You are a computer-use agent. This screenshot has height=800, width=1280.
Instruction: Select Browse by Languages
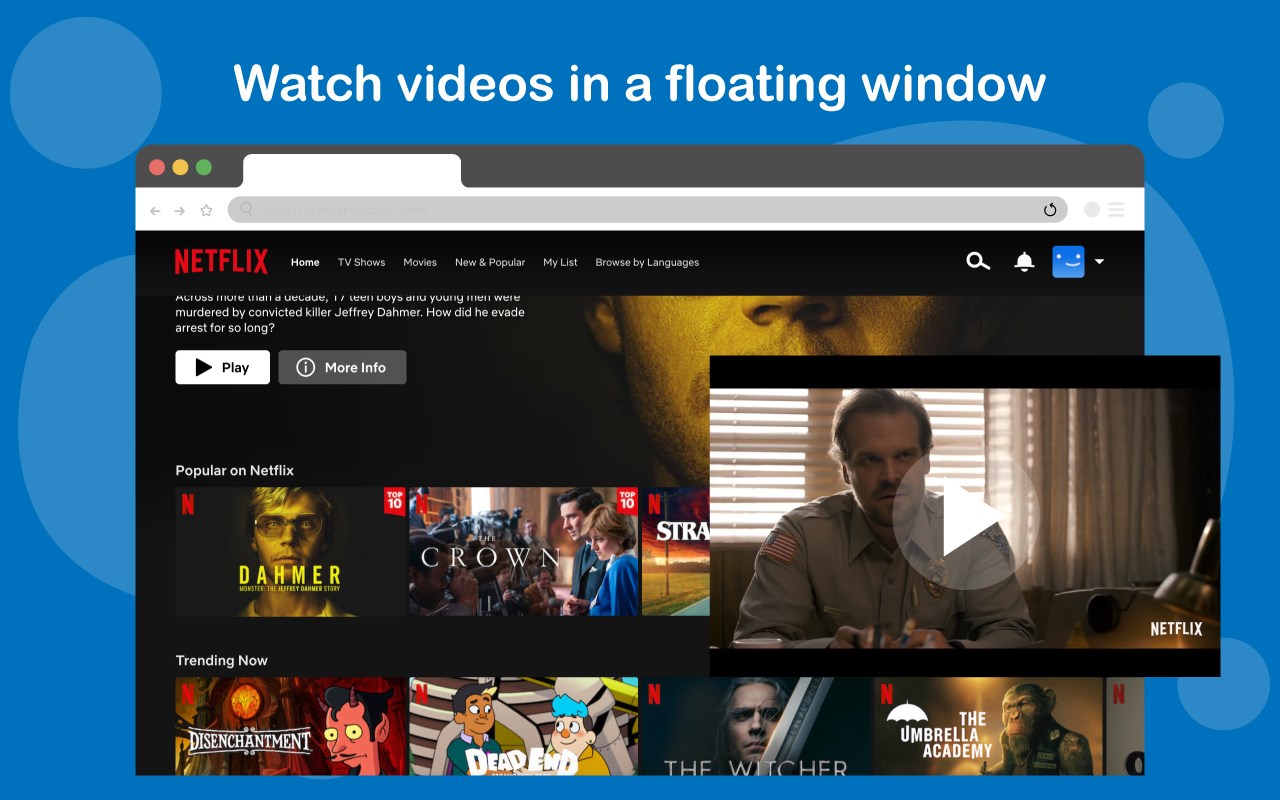click(x=647, y=262)
